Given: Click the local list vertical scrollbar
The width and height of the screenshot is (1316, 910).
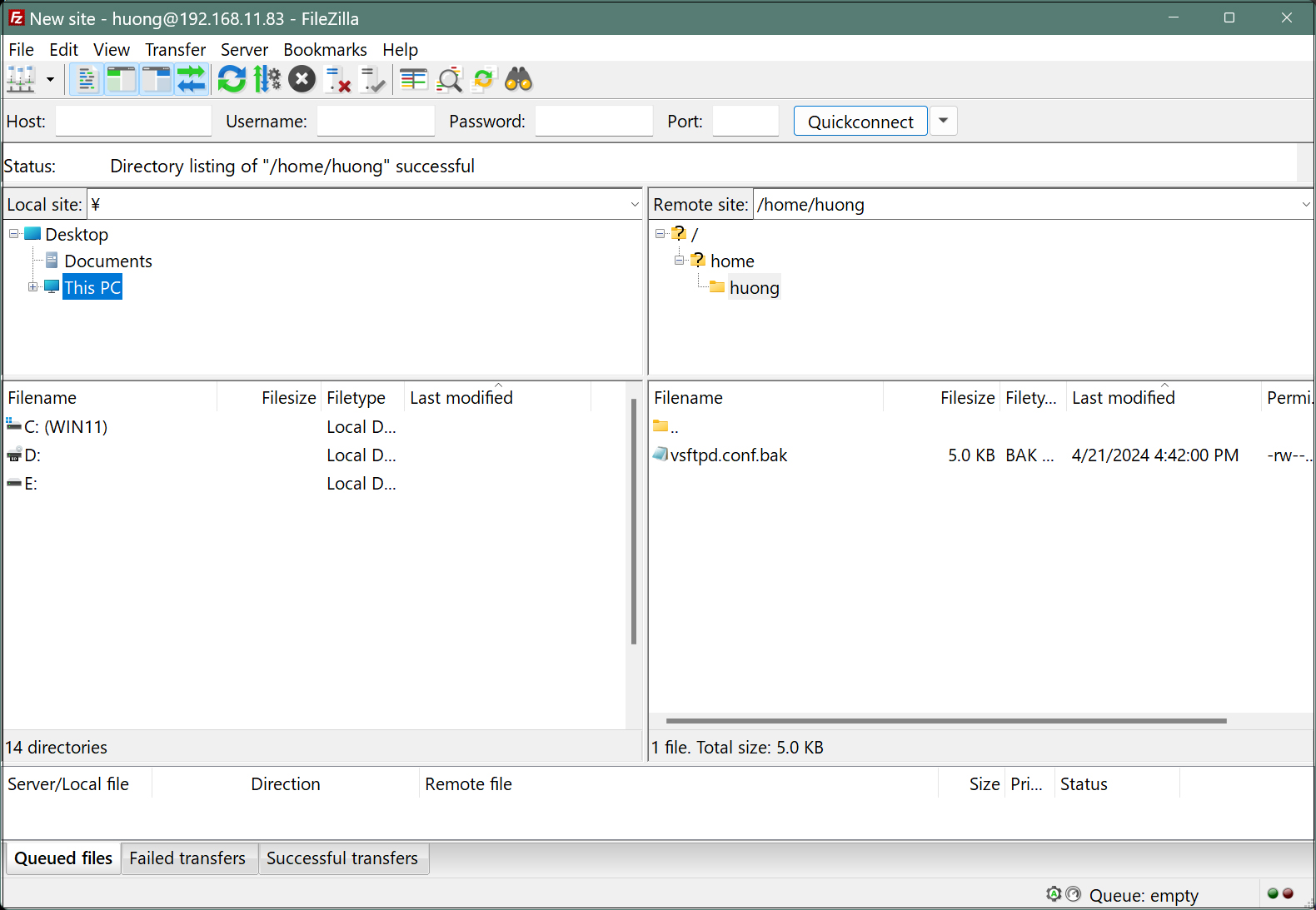Looking at the screenshot, I should [x=634, y=521].
